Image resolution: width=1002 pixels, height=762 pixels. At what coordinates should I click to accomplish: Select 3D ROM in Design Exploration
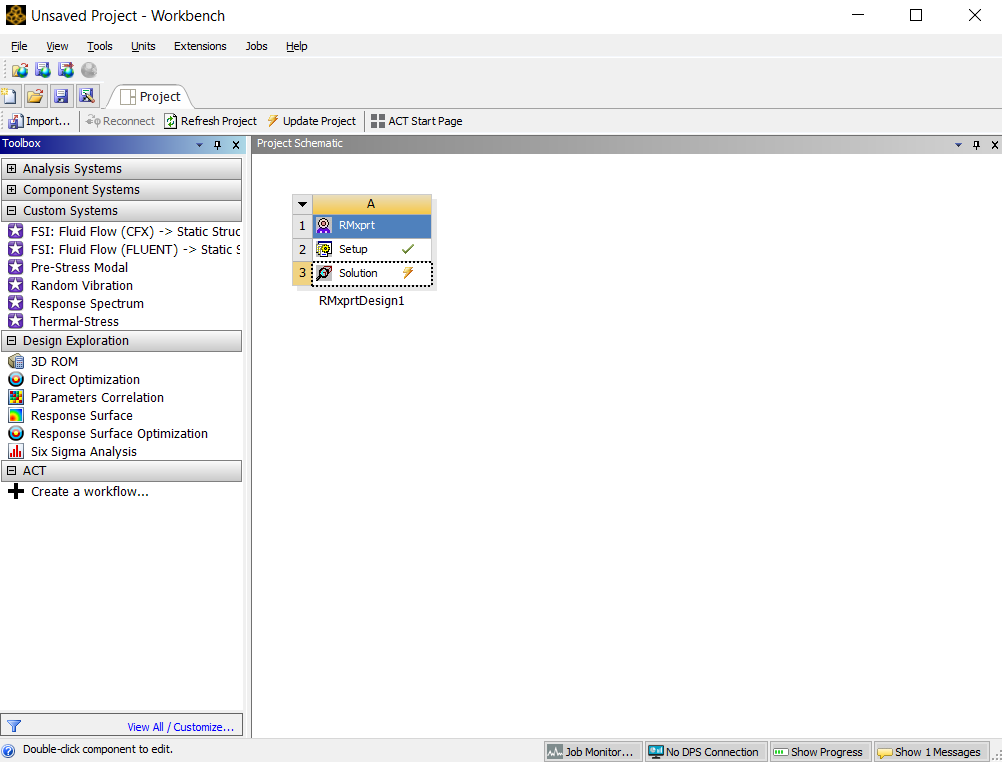(x=43, y=361)
